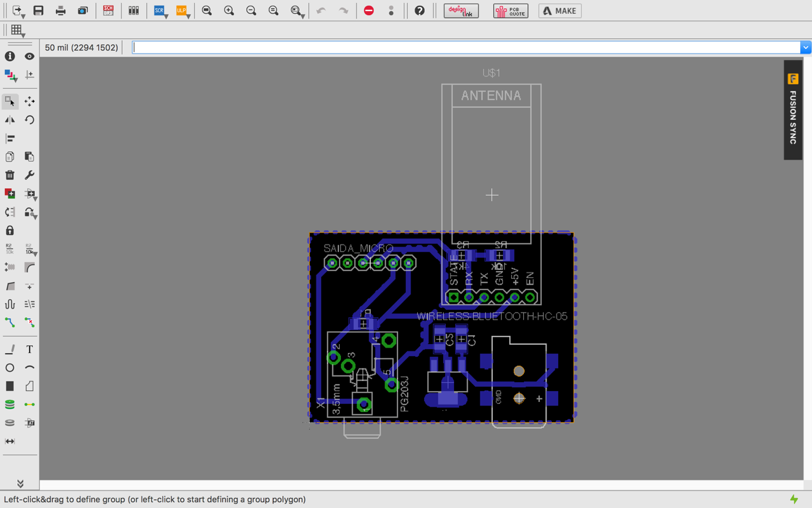This screenshot has height=508, width=812.
Task: Open the CAM processor icon
Action: tap(83, 10)
